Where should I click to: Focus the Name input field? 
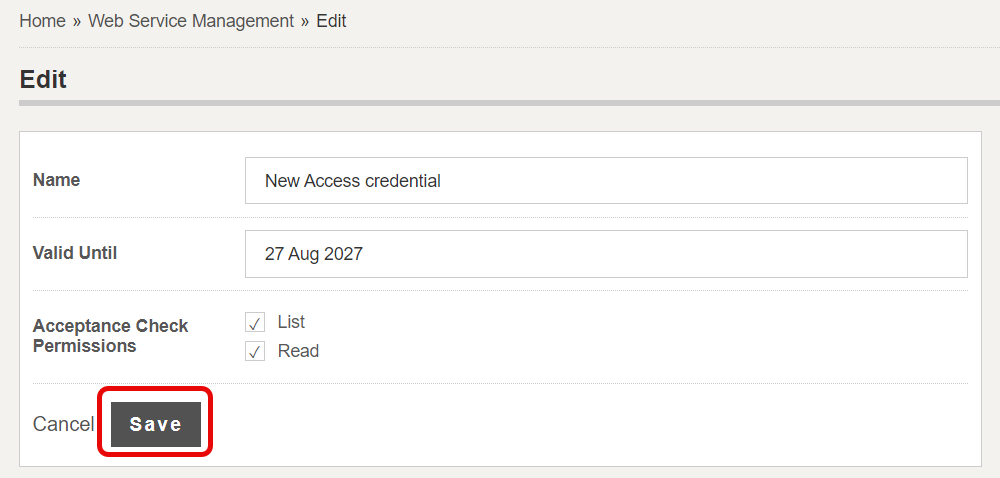click(x=606, y=180)
